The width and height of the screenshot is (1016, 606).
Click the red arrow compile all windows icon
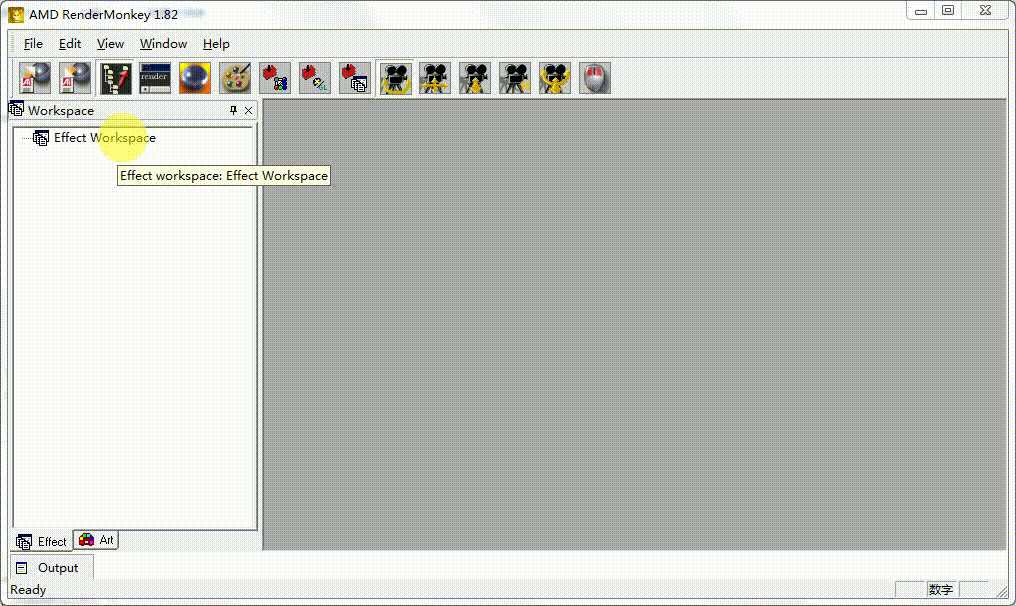[x=355, y=78]
